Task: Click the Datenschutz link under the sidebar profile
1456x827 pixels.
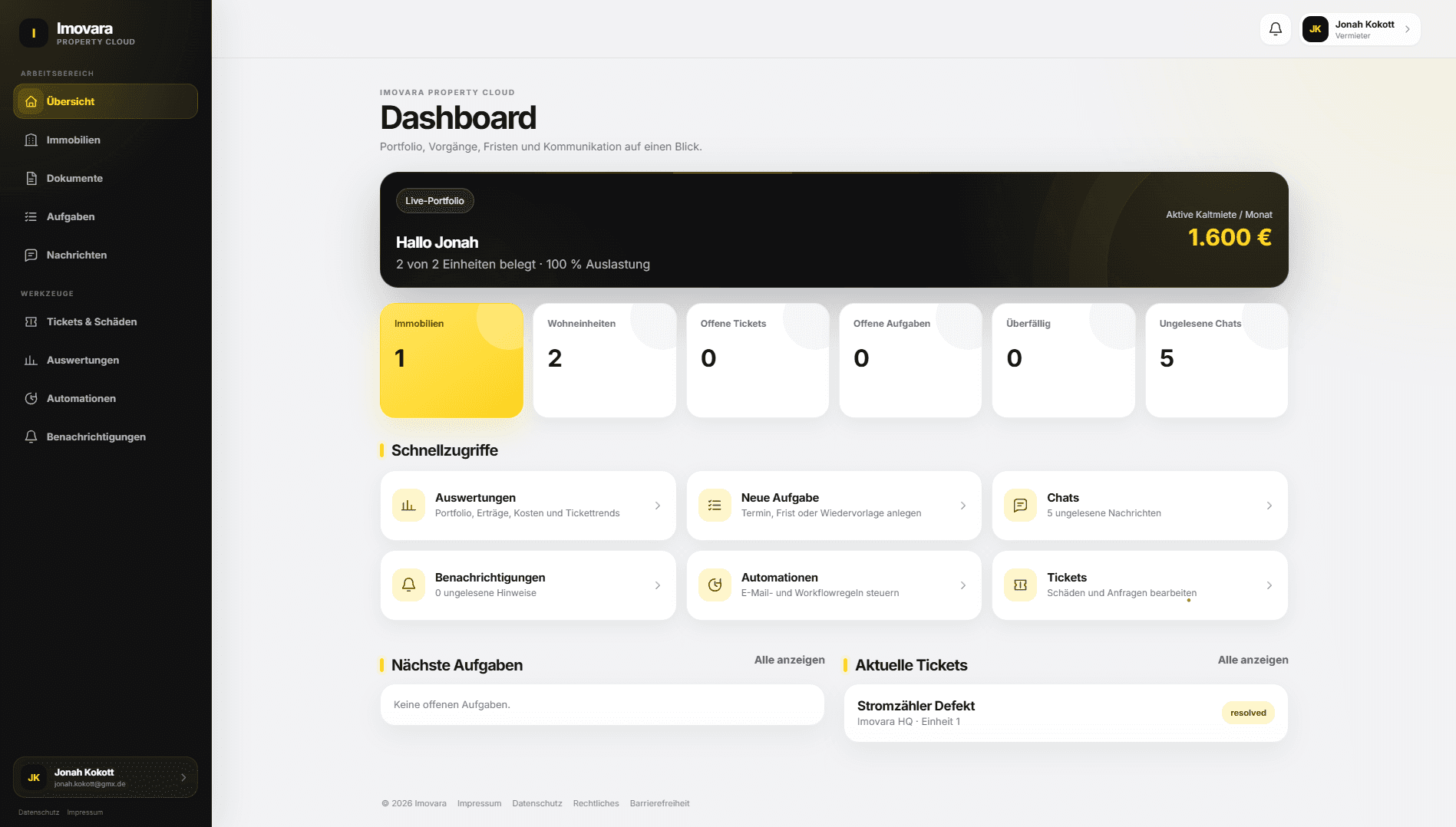Action: pos(38,812)
